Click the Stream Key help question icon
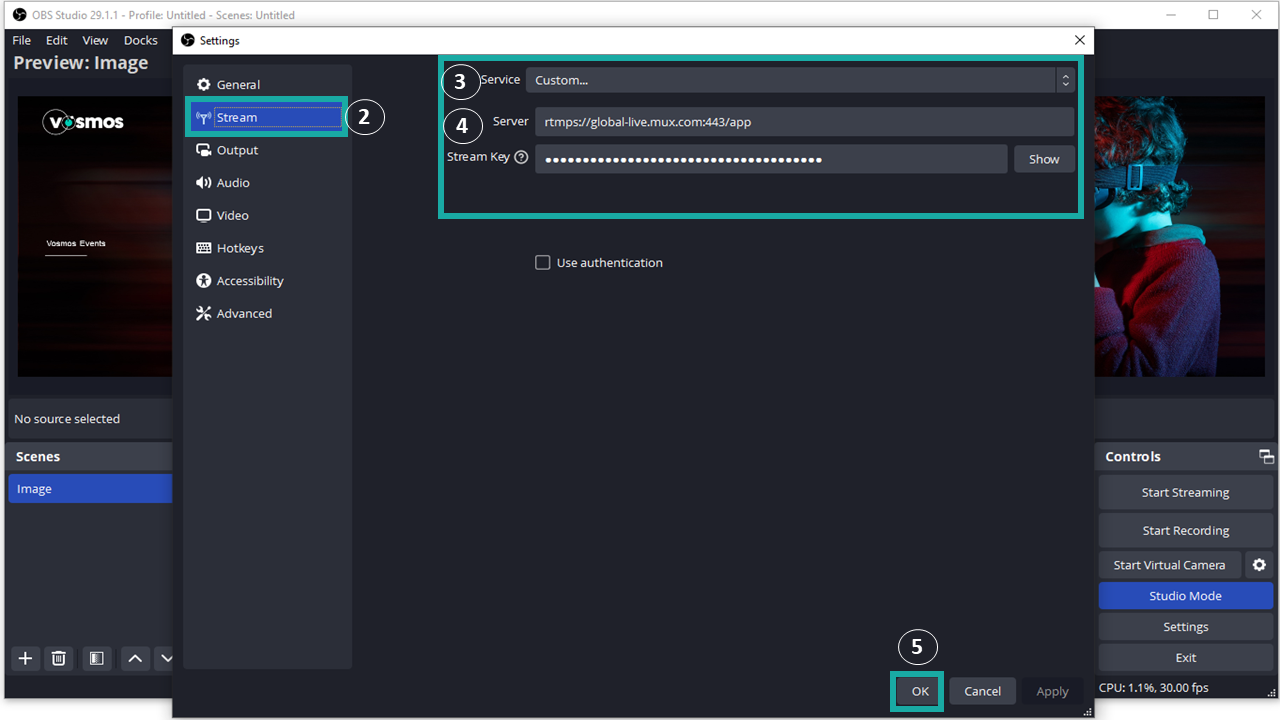The image size is (1280, 720). click(521, 157)
